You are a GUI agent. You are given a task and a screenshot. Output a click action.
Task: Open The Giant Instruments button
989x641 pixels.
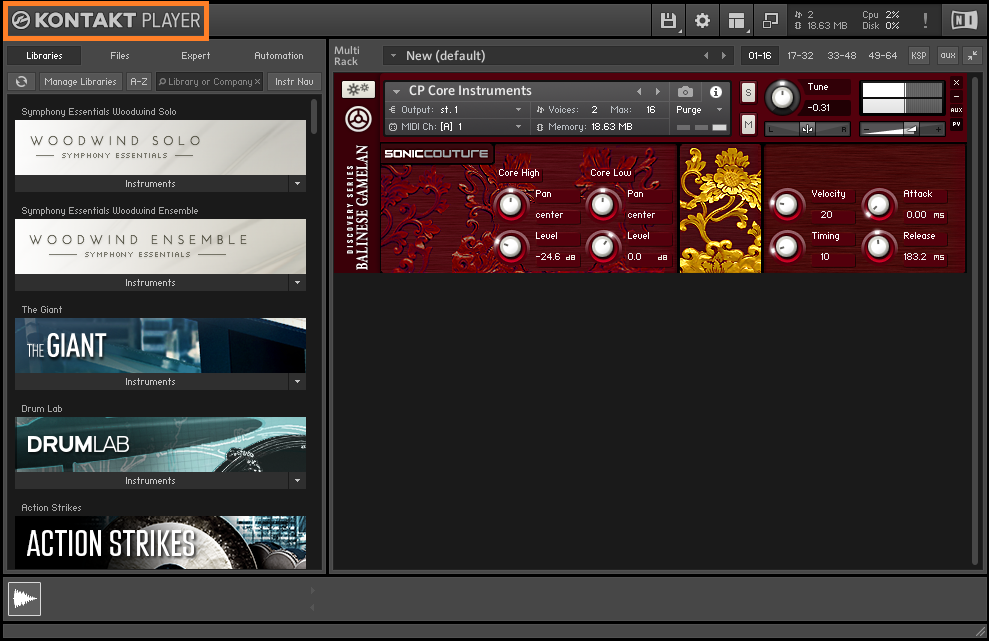151,382
